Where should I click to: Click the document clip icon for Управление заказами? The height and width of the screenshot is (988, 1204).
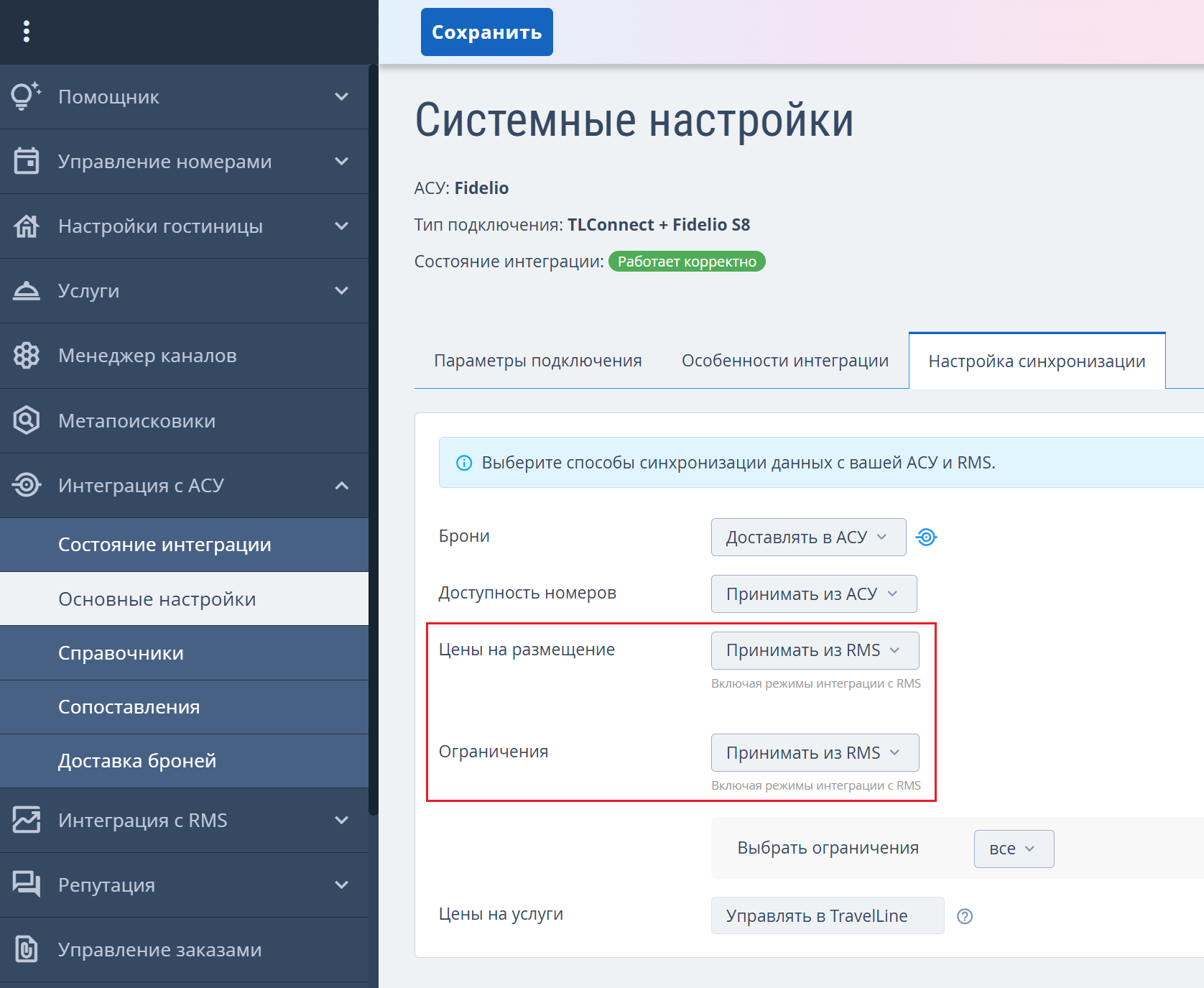tap(27, 949)
